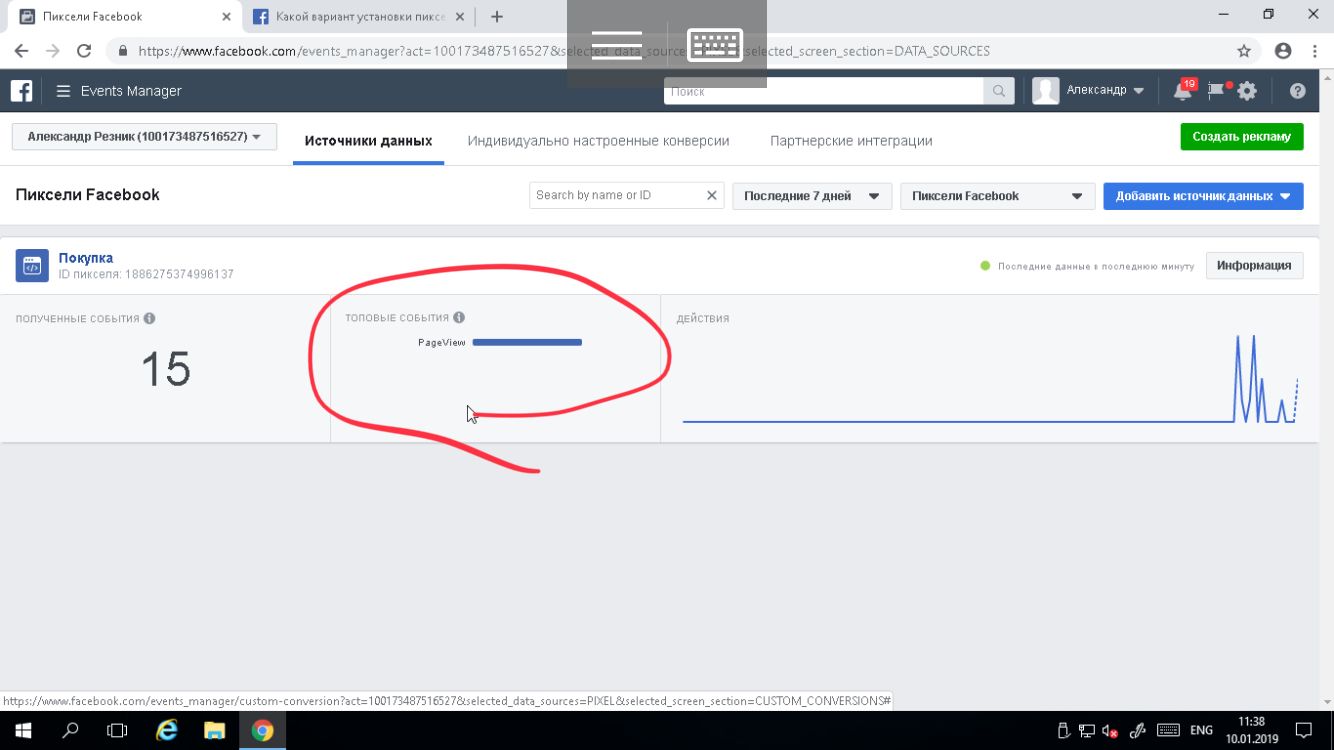Switch to Какой вариант установки browser tab
The height and width of the screenshot is (750, 1334).
pyautogui.click(x=358, y=16)
